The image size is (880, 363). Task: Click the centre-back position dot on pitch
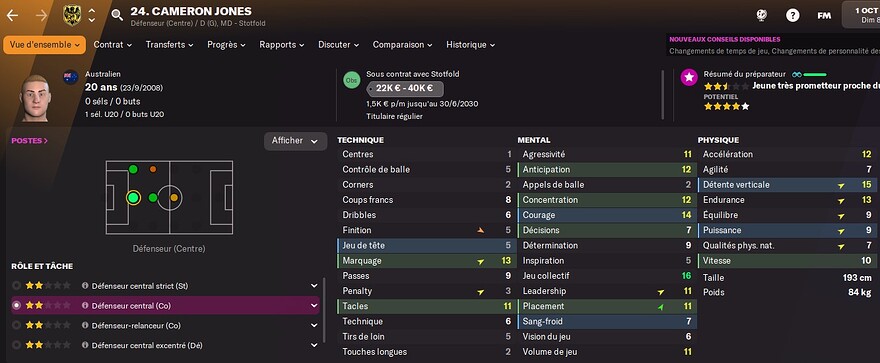click(x=133, y=197)
